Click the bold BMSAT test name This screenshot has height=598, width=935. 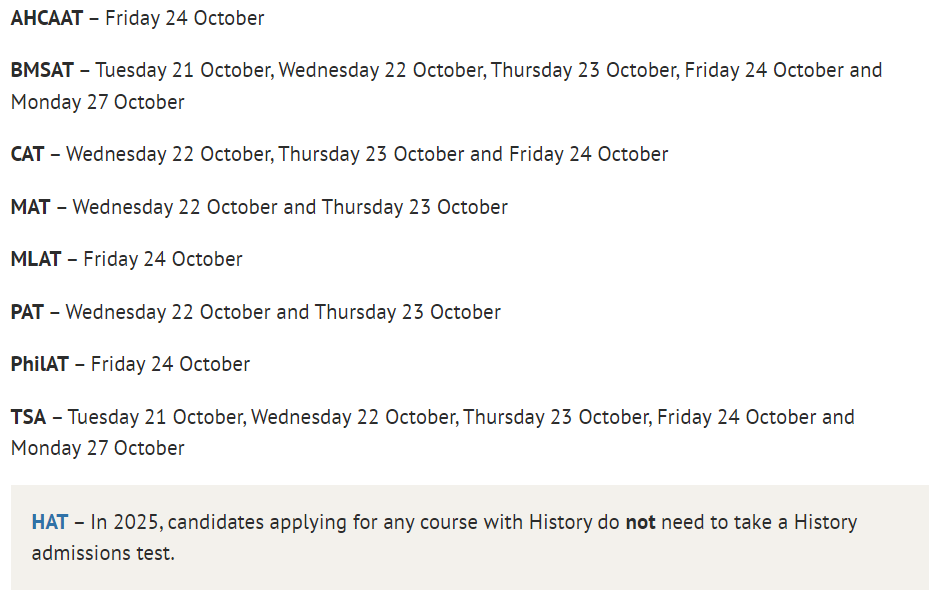coord(42,70)
